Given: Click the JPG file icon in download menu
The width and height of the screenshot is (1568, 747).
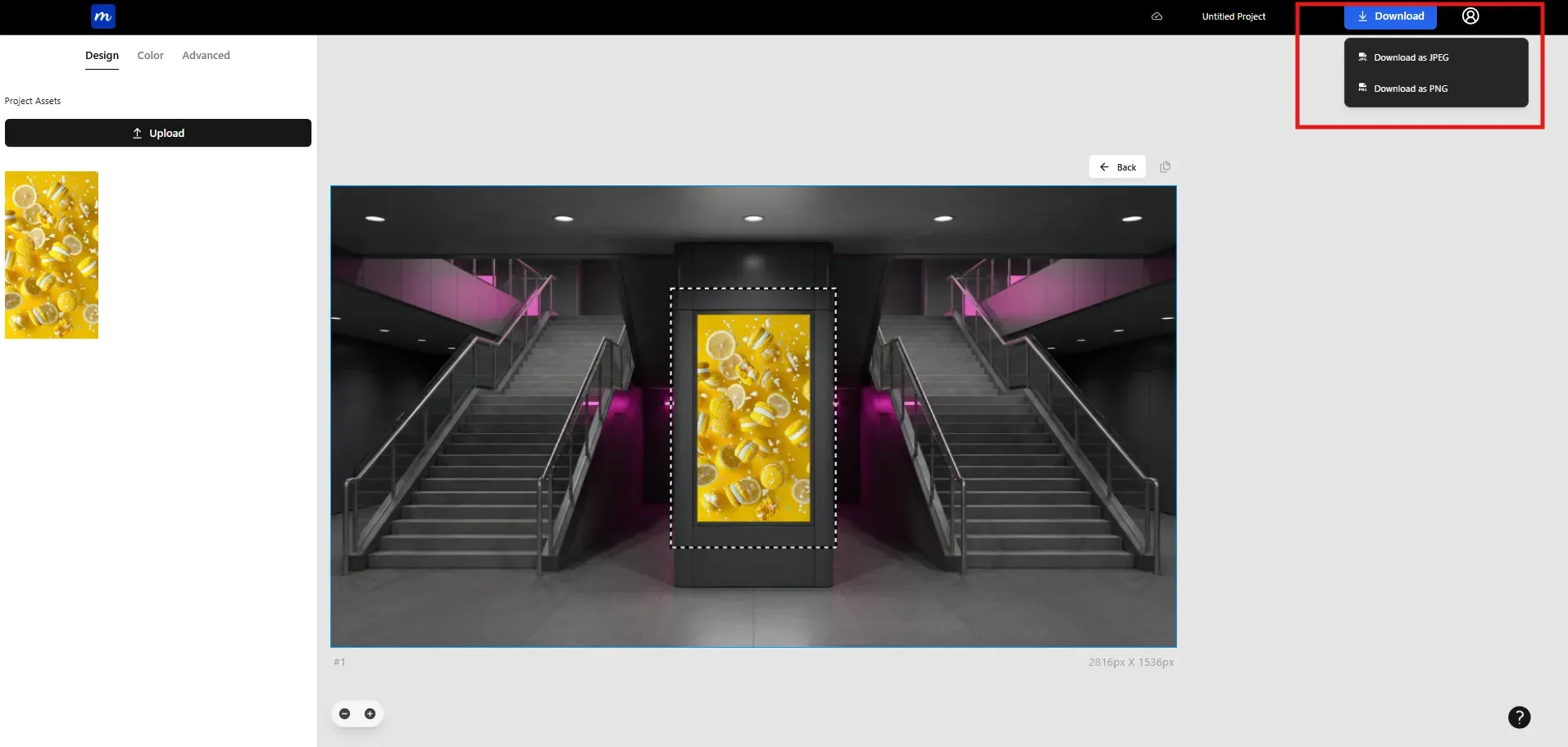Looking at the screenshot, I should (x=1361, y=57).
